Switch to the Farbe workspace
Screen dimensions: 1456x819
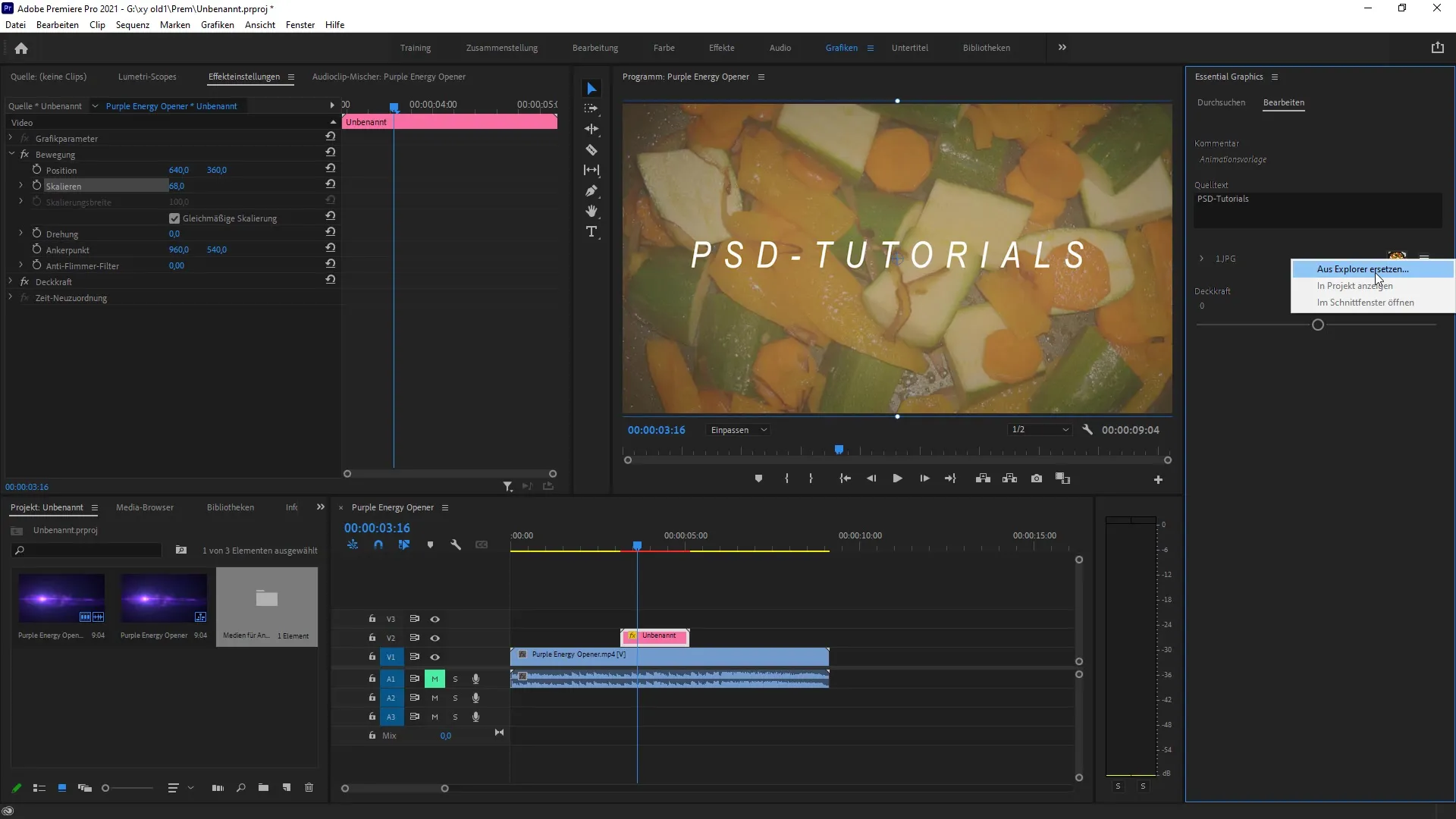point(664,48)
